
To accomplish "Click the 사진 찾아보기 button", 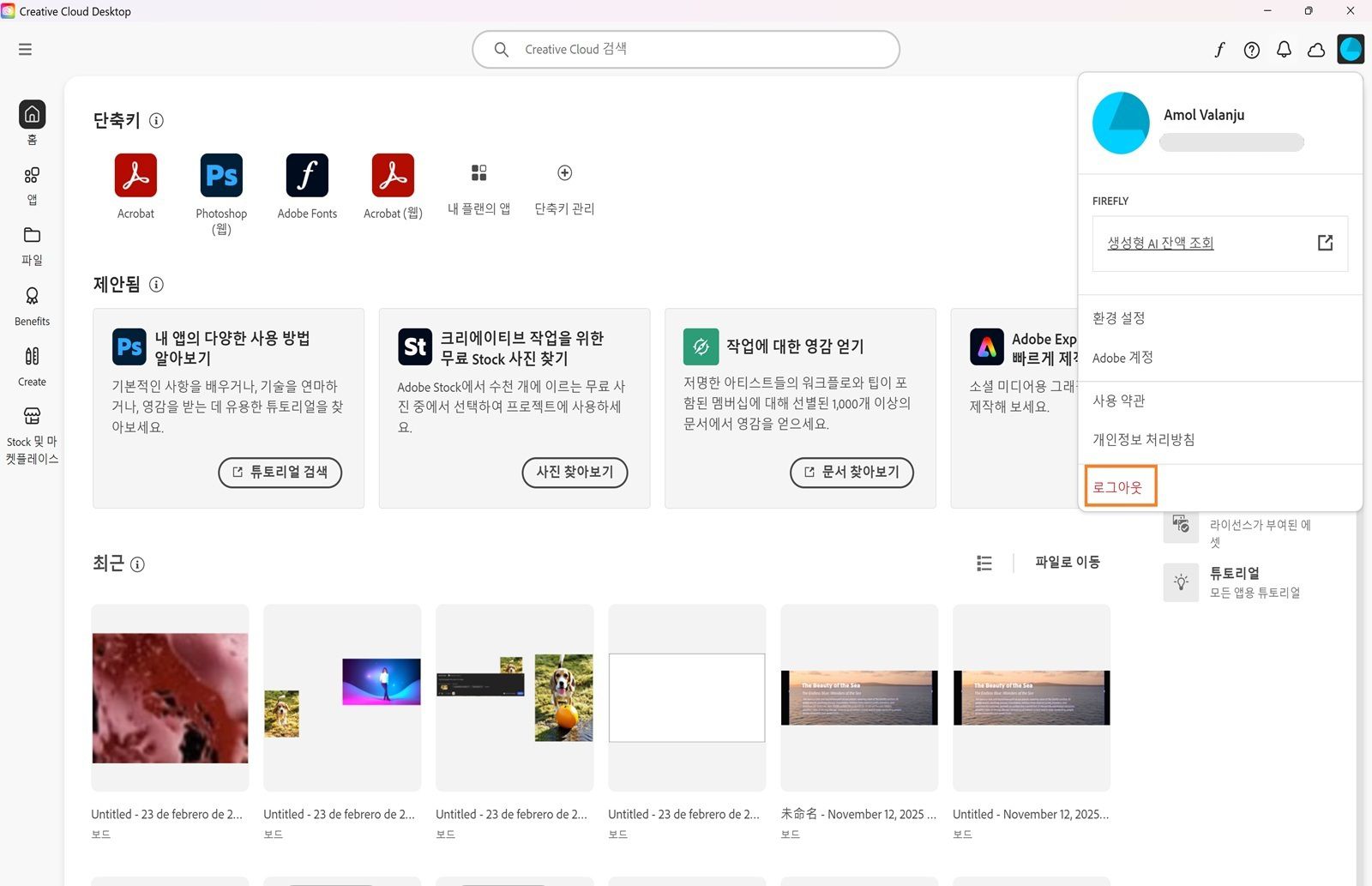I will (574, 473).
